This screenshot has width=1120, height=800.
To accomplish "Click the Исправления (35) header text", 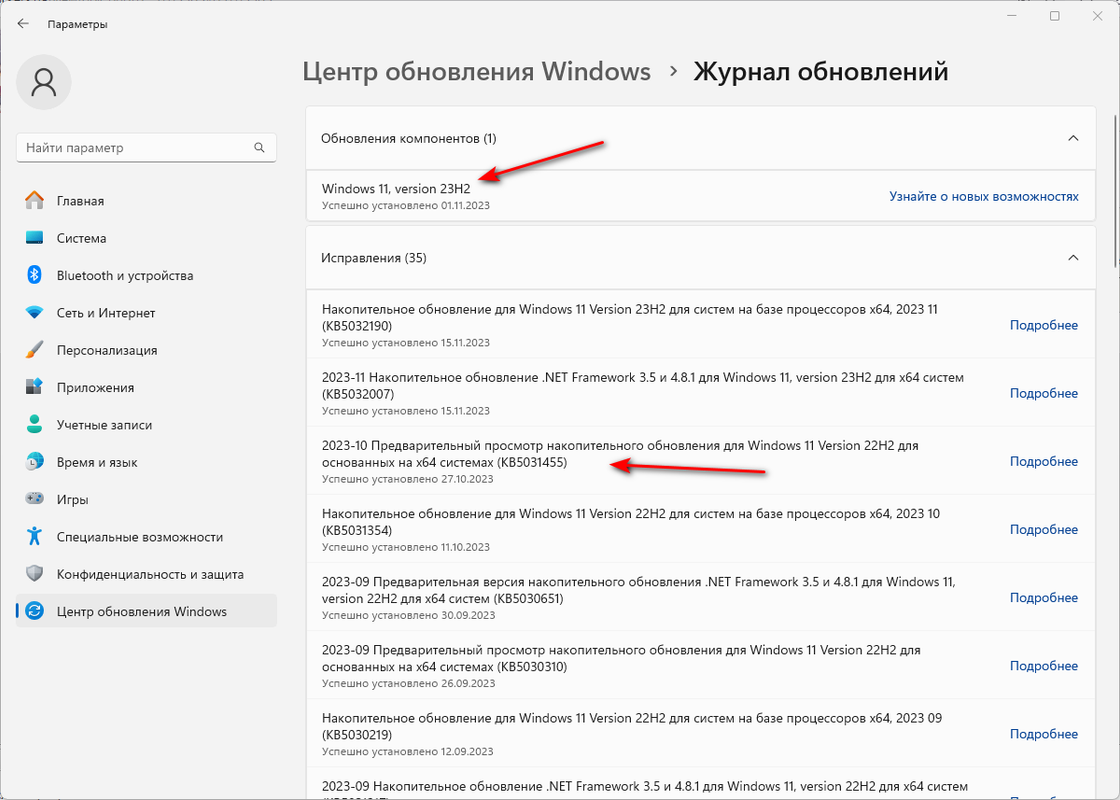I will [x=374, y=258].
